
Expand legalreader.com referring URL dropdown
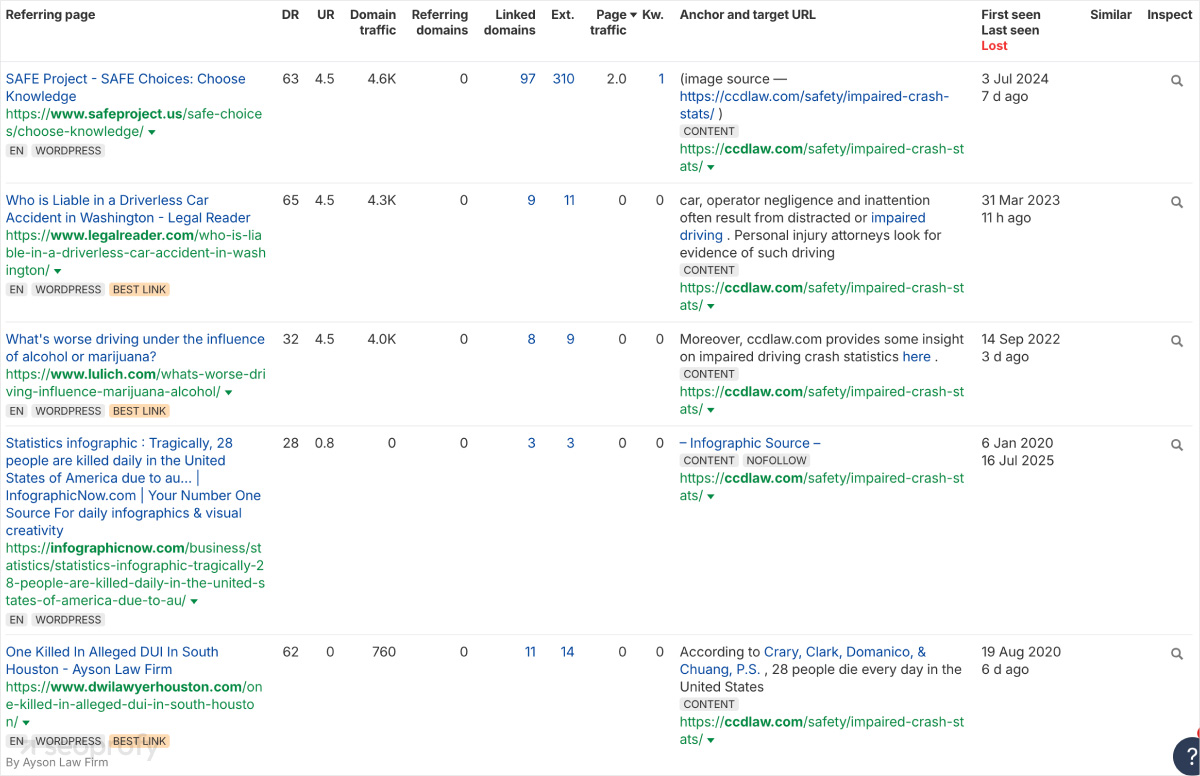pos(58,272)
